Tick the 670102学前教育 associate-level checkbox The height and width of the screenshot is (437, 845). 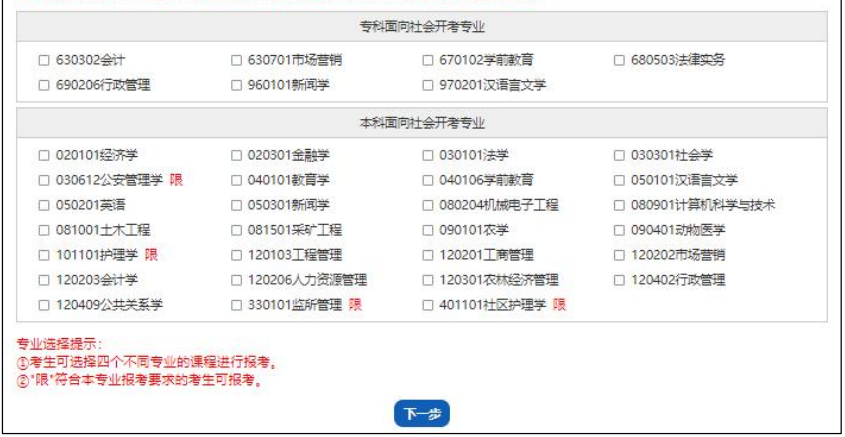point(429,61)
